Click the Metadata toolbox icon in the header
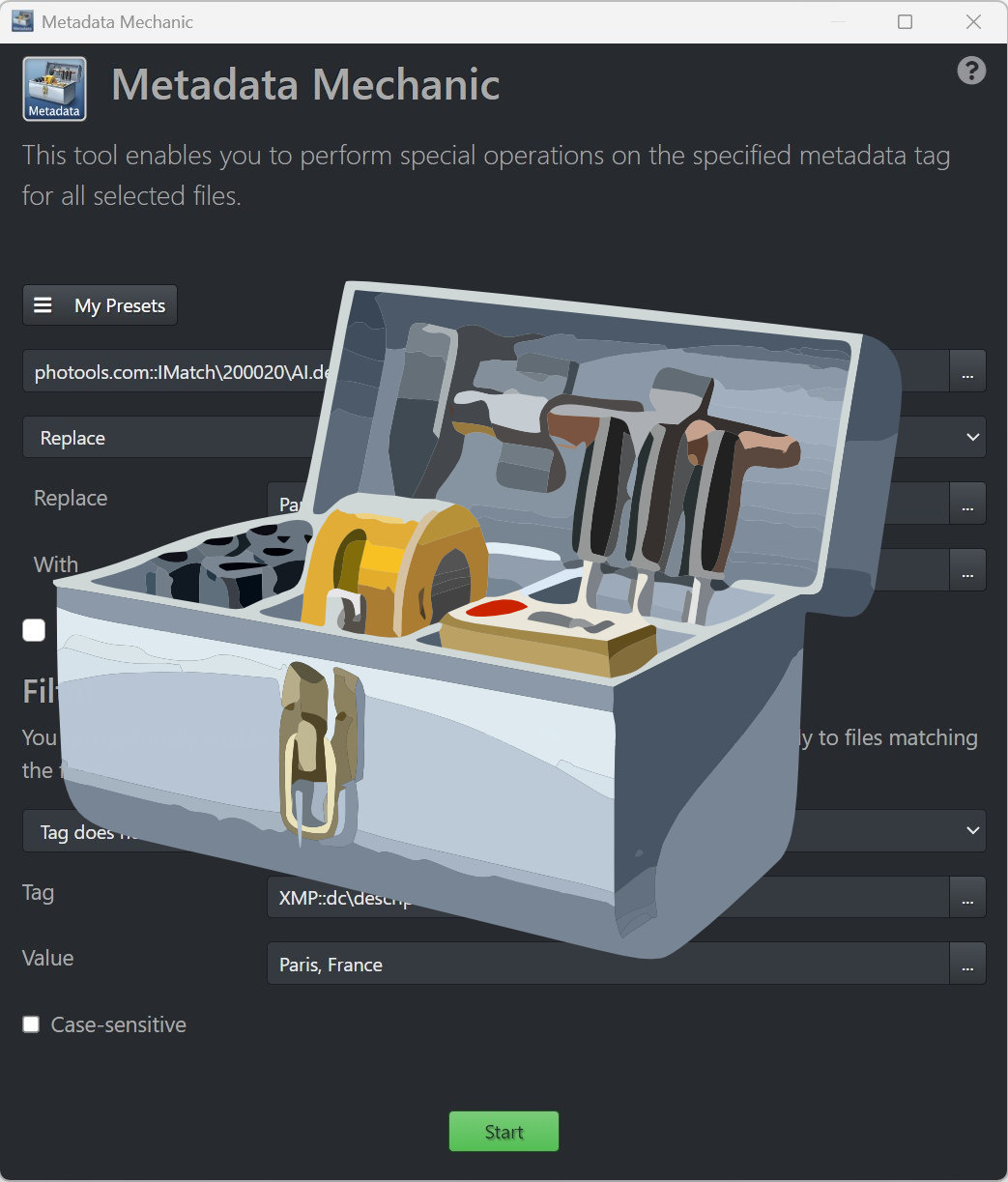The image size is (1008, 1182). coord(54,88)
